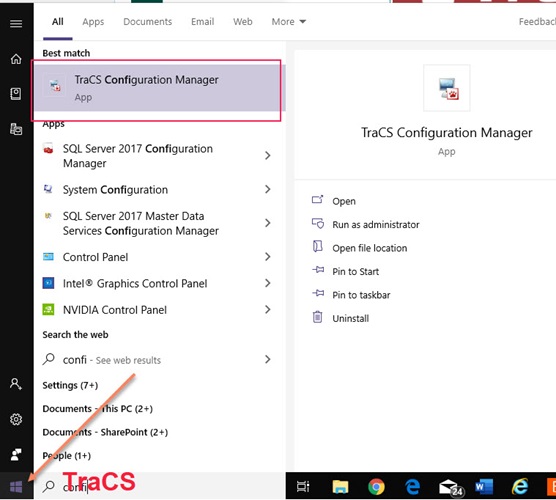Click the NVIDIA Control Panel icon
Viewport: 556px width, 500px height.
[x=48, y=310]
